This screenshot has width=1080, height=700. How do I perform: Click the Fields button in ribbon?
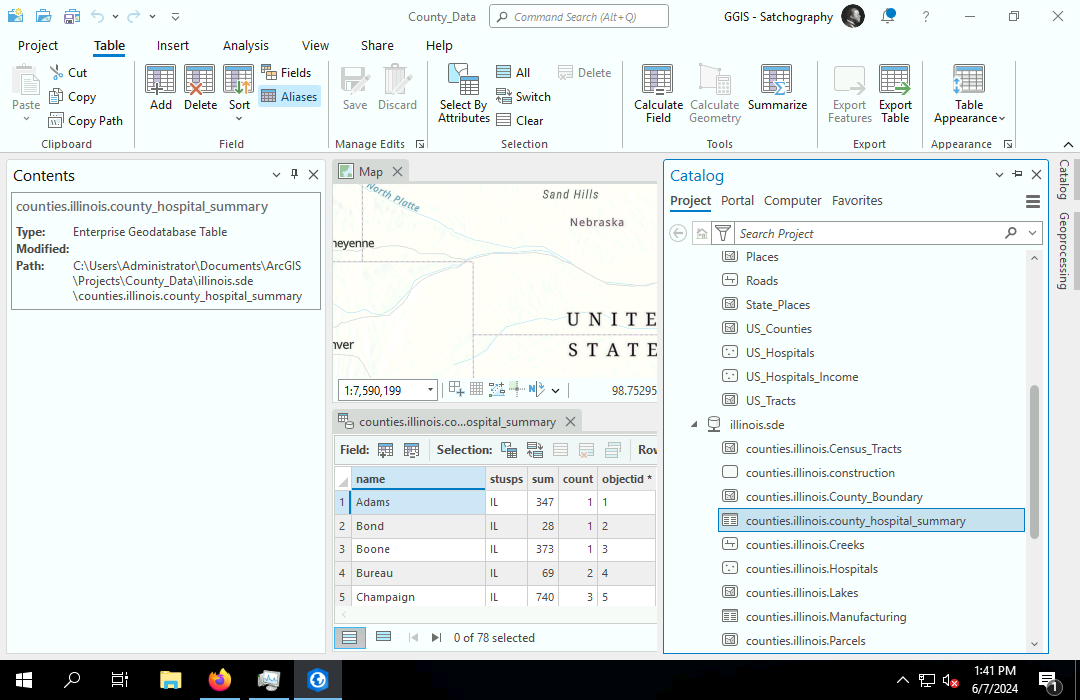[x=286, y=73]
